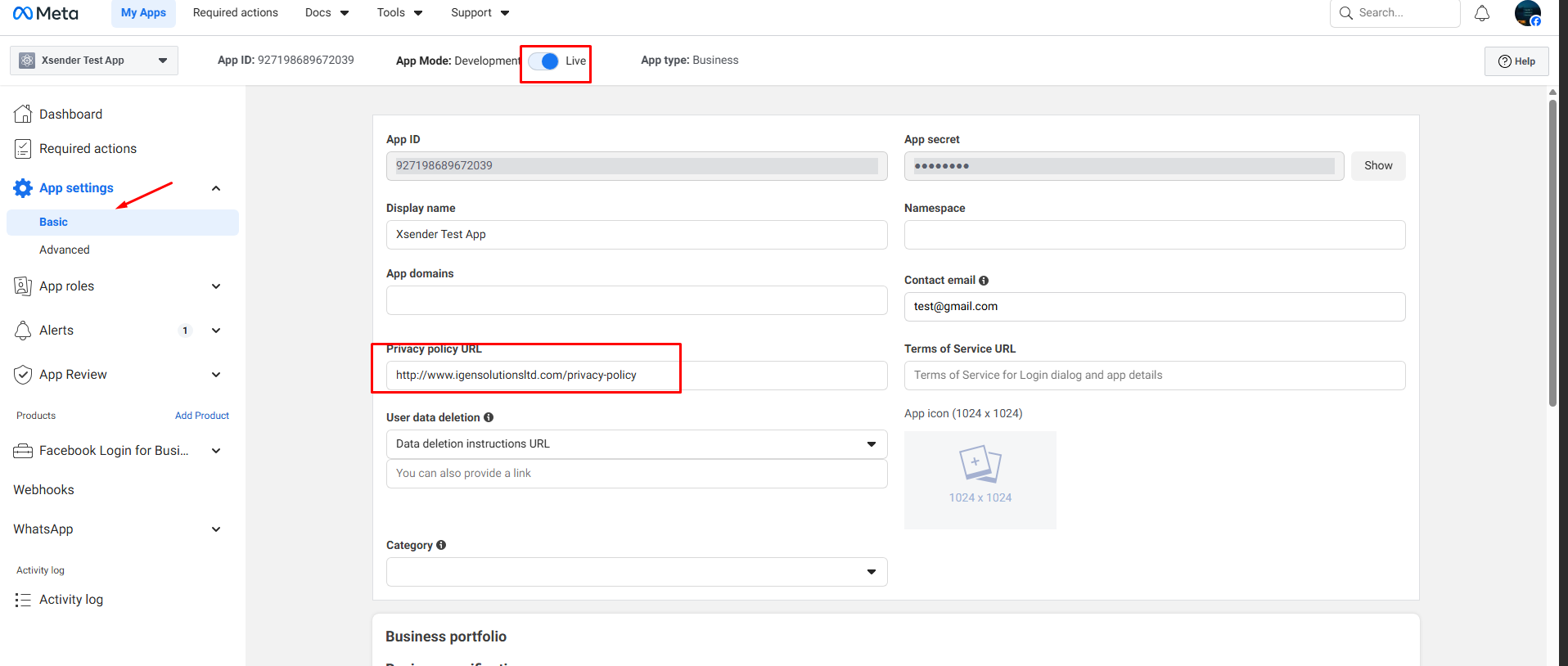This screenshot has height=666, width=1568.
Task: Click the User data deletion info icon
Action: tap(489, 417)
